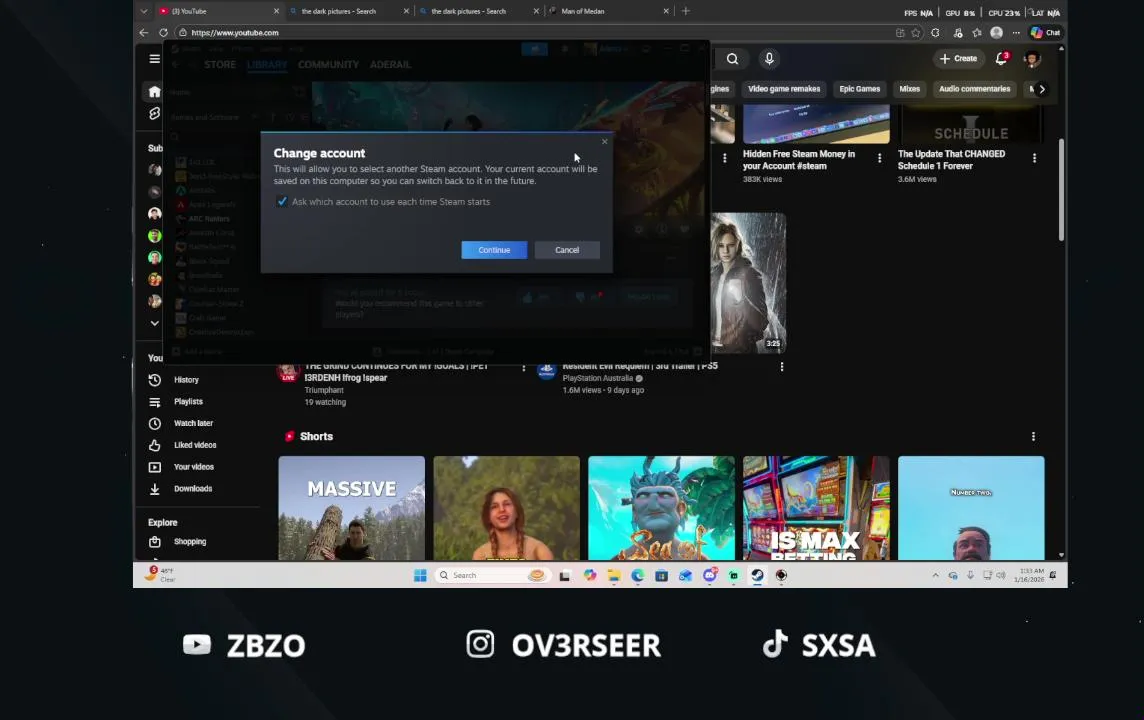Screen dimensions: 1144x720
Task: Go to the YouTube Home icon in sidebar
Action: point(155,91)
